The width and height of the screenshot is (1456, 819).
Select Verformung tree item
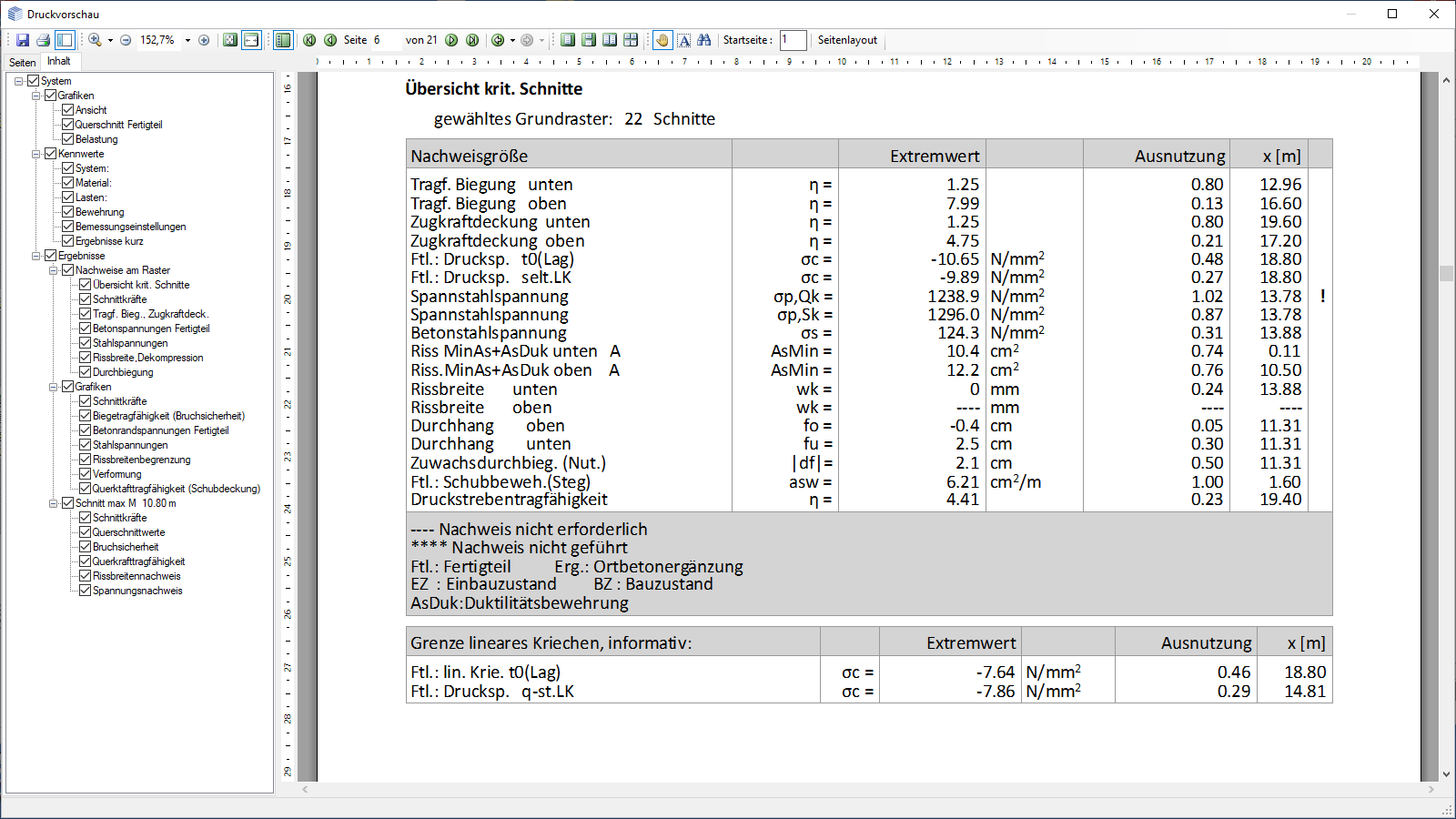click(x=117, y=474)
